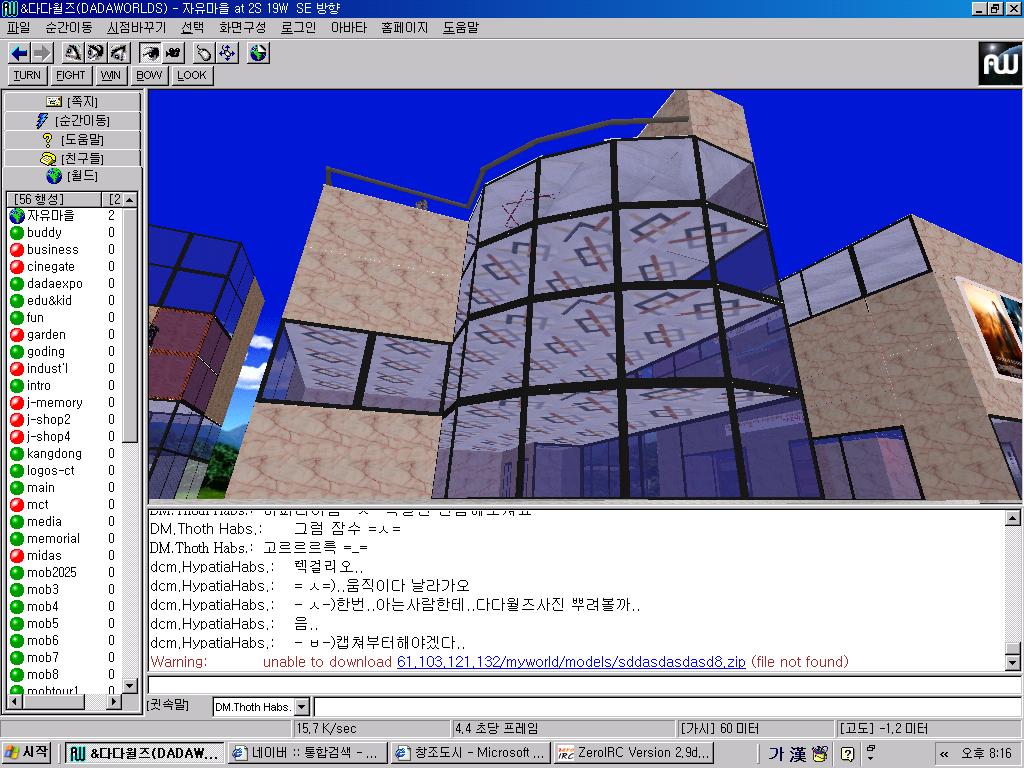Open the sddasdasdasd8.zip download link

571,662
